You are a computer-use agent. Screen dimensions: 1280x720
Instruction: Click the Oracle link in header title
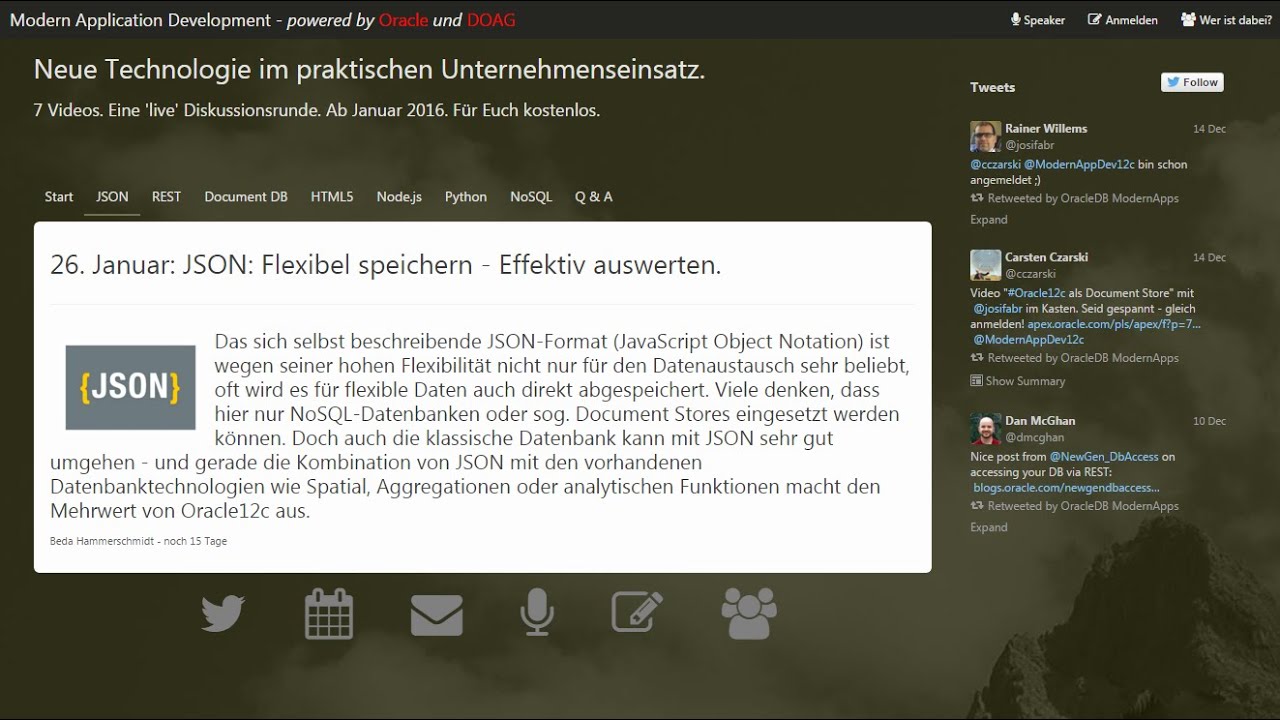[x=403, y=20]
